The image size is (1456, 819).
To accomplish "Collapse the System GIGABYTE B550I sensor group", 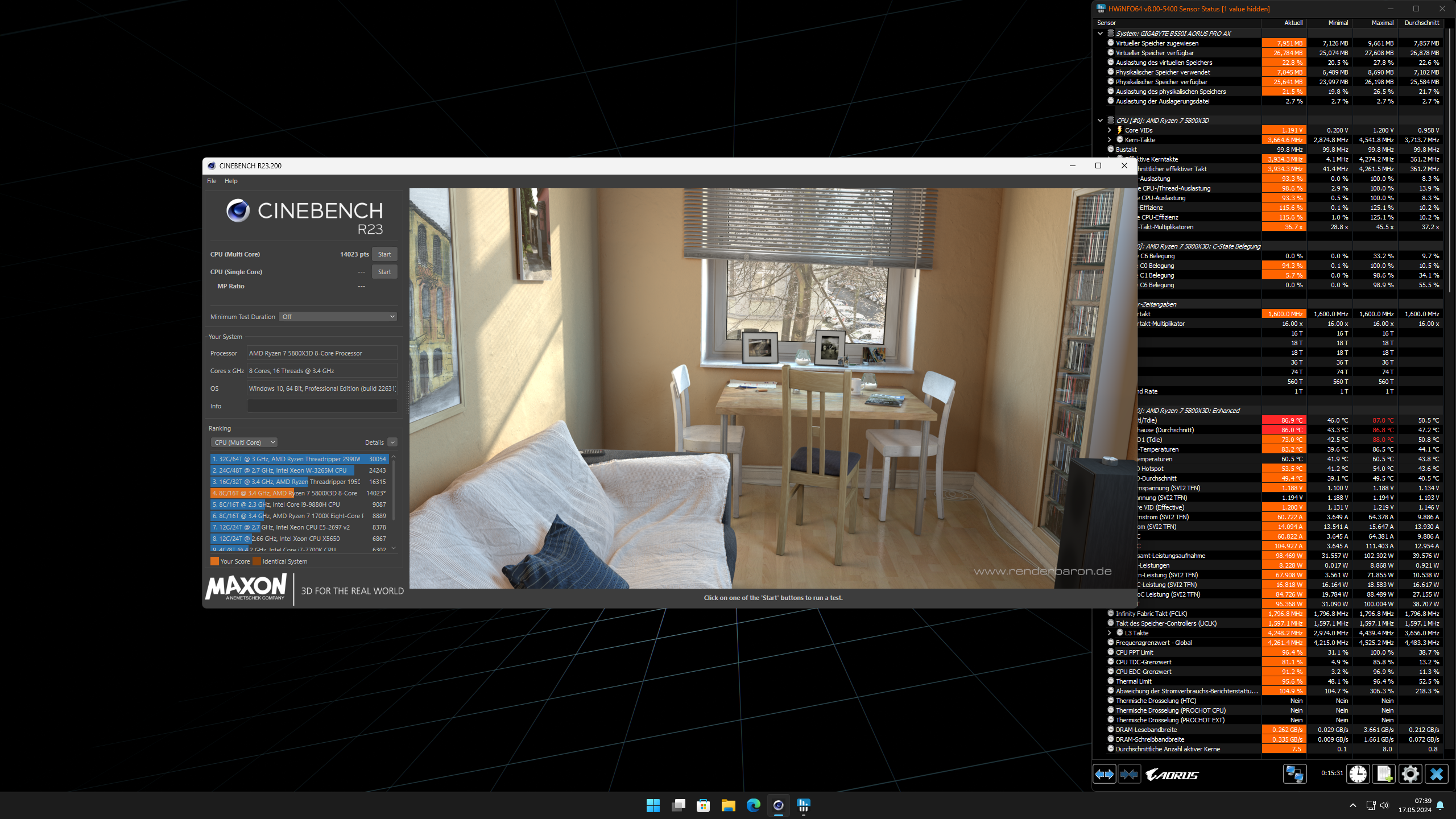I will point(1100,34).
